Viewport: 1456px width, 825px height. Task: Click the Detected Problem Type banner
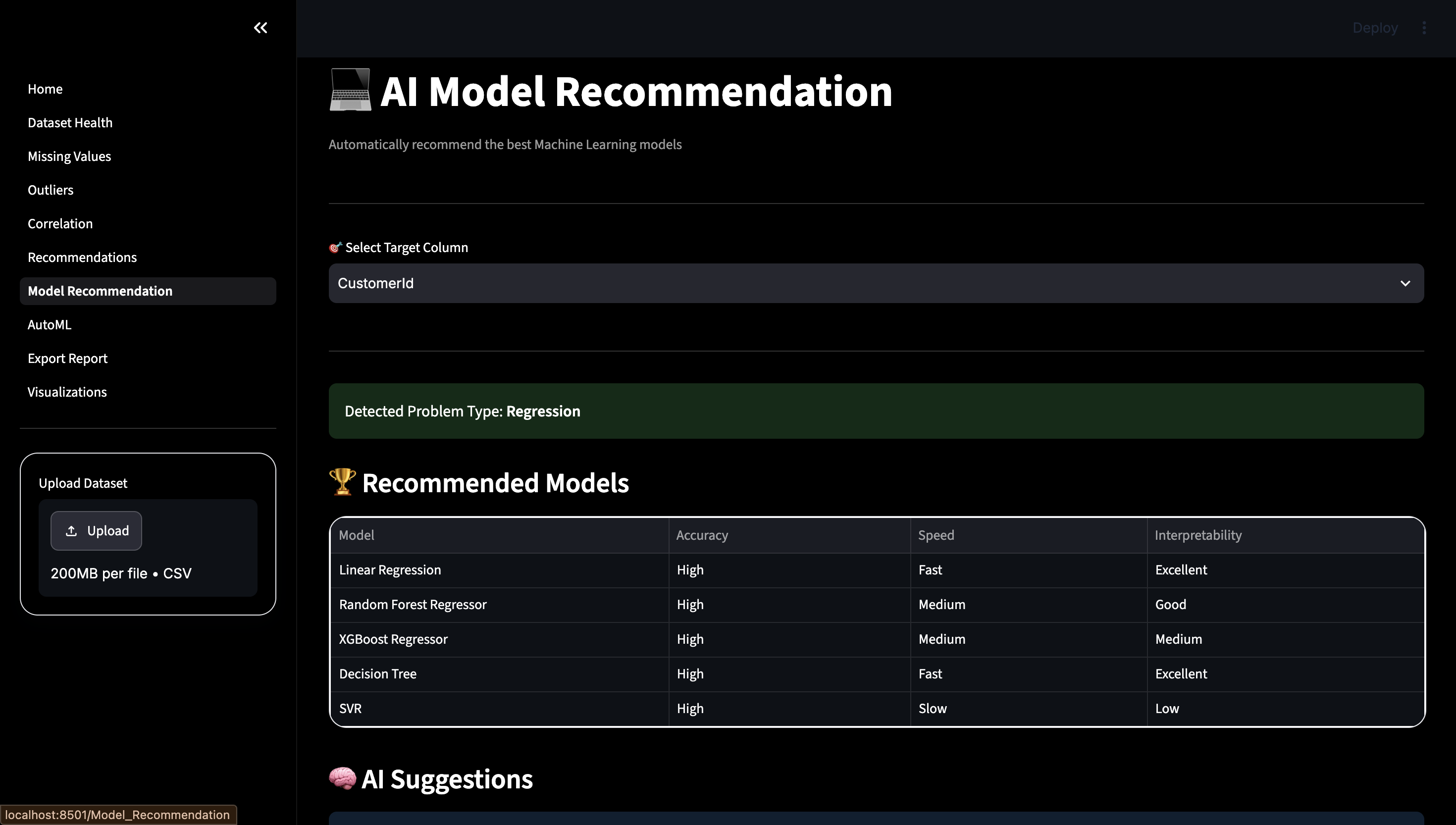(876, 411)
